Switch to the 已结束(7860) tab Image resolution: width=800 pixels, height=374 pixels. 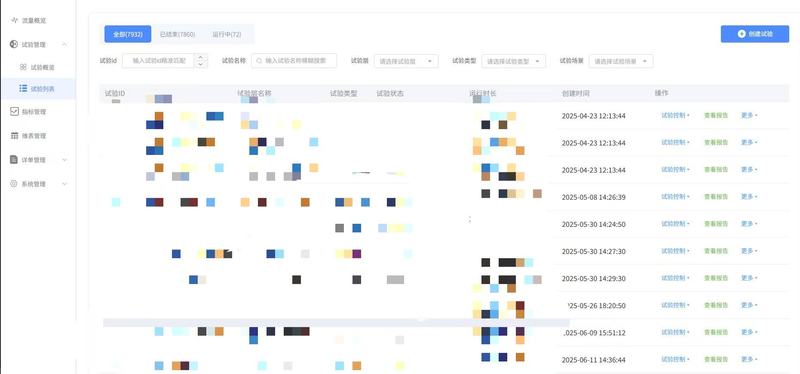tap(177, 34)
